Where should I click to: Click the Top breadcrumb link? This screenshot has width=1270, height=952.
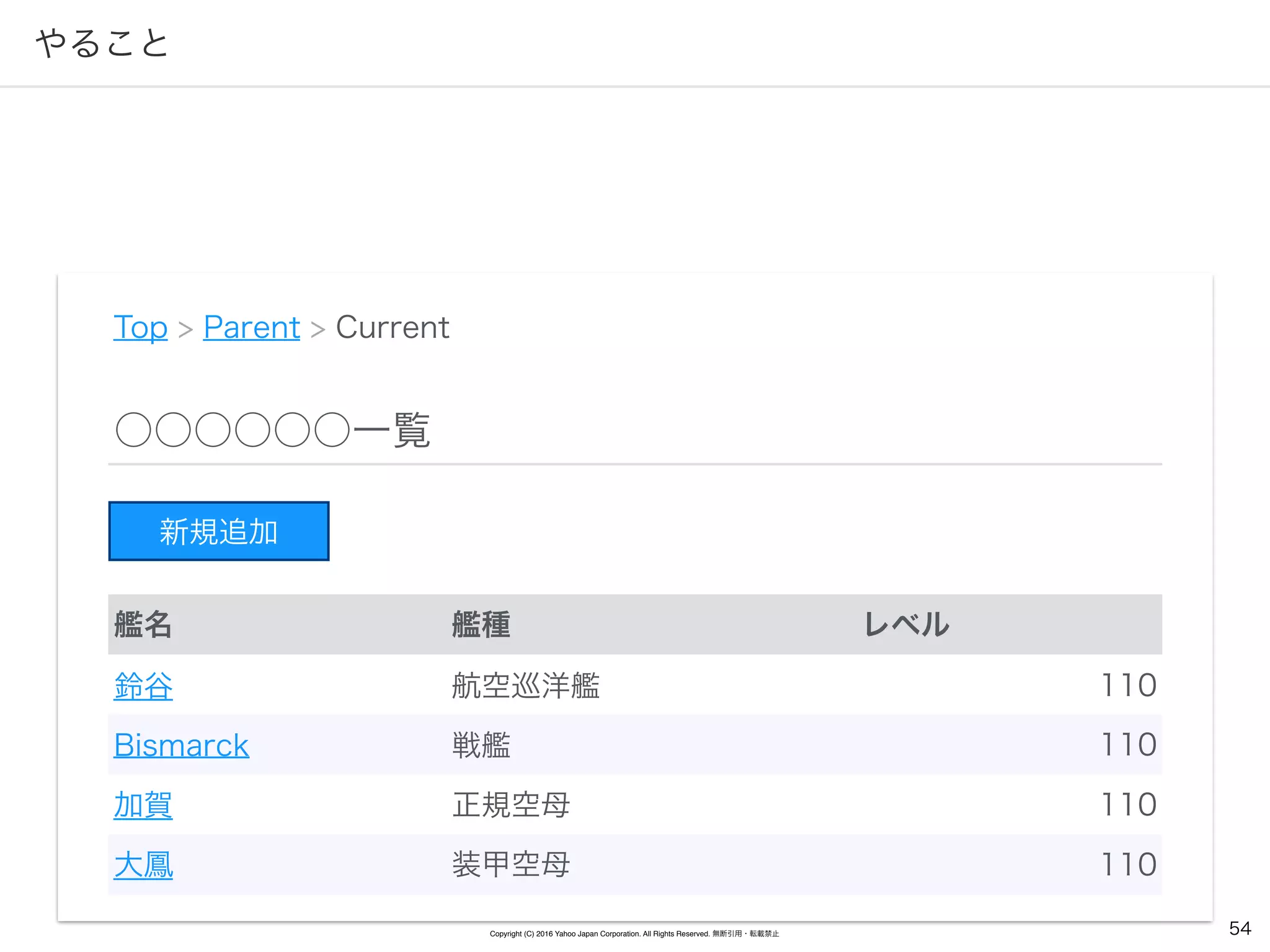pyautogui.click(x=140, y=327)
